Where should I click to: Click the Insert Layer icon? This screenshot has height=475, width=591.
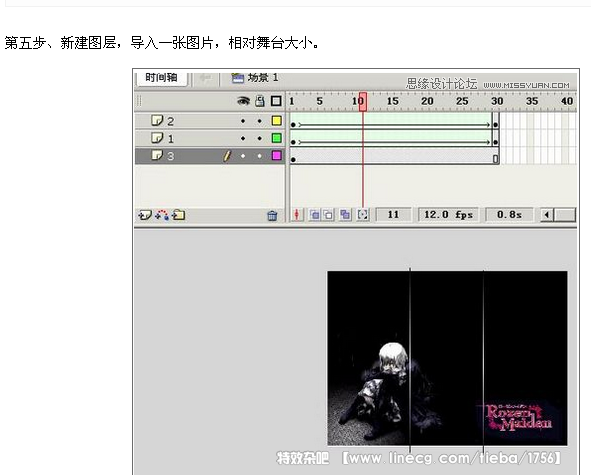(x=145, y=215)
